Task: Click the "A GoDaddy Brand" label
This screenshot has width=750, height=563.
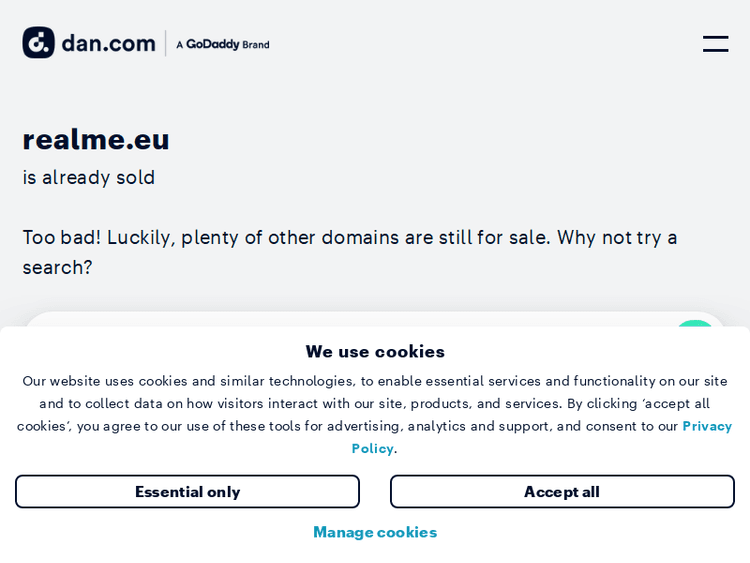Action: [222, 44]
